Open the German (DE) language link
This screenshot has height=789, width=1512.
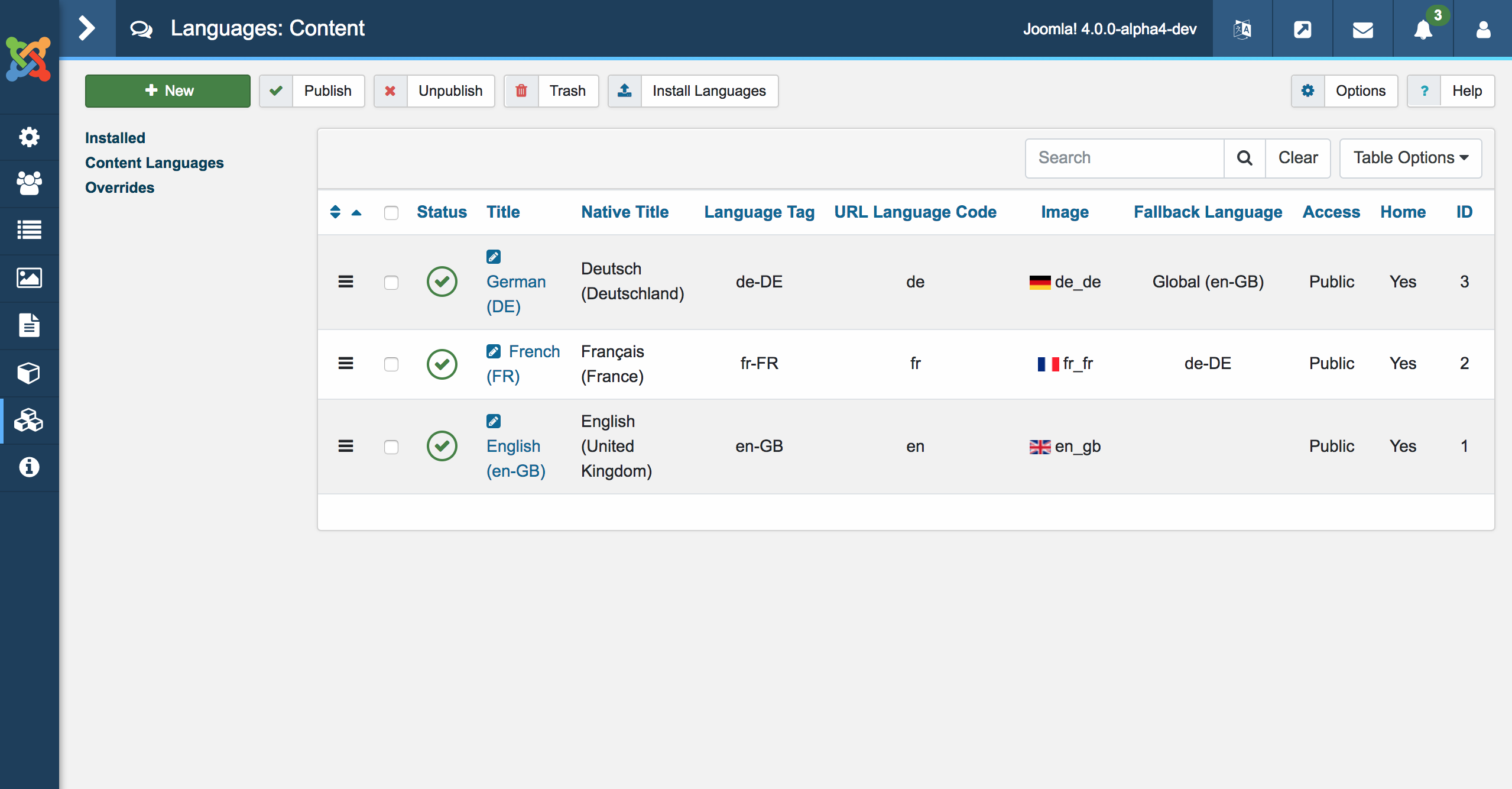pos(515,282)
